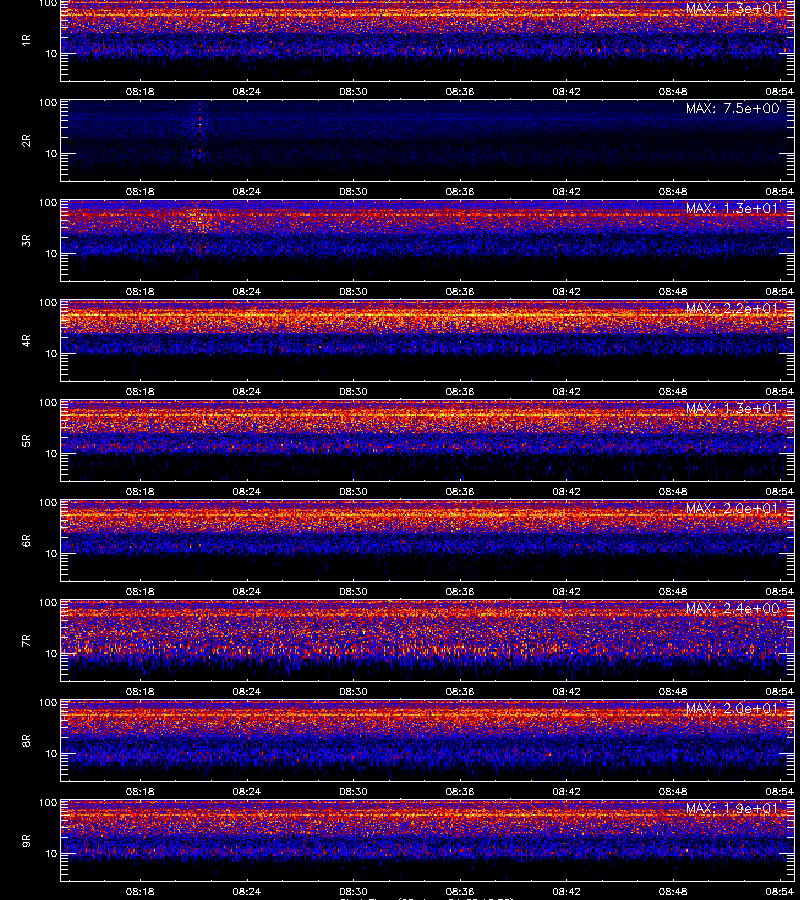Select the MAX: 2.0e+01 text in 6R
Image resolution: width=800 pixels, height=900 pixels.
[732, 508]
